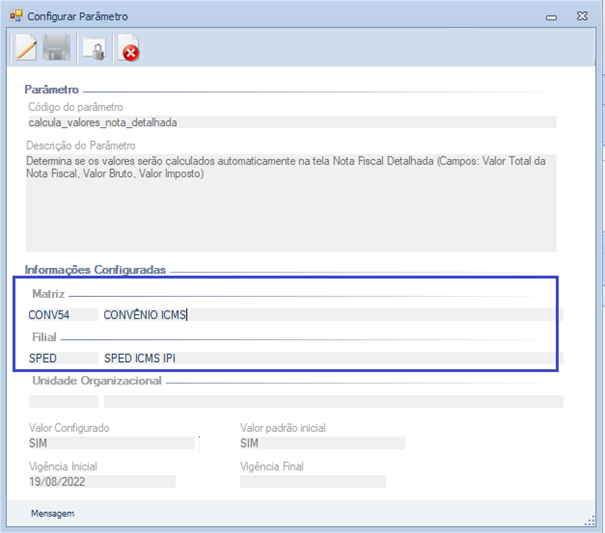Viewport: 605px width, 533px height.
Task: Click the Filial code field SPED
Action: 62,358
